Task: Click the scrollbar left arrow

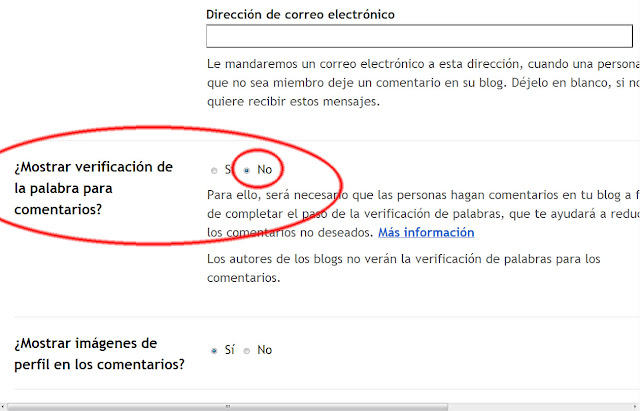Action: pyautogui.click(x=5, y=405)
